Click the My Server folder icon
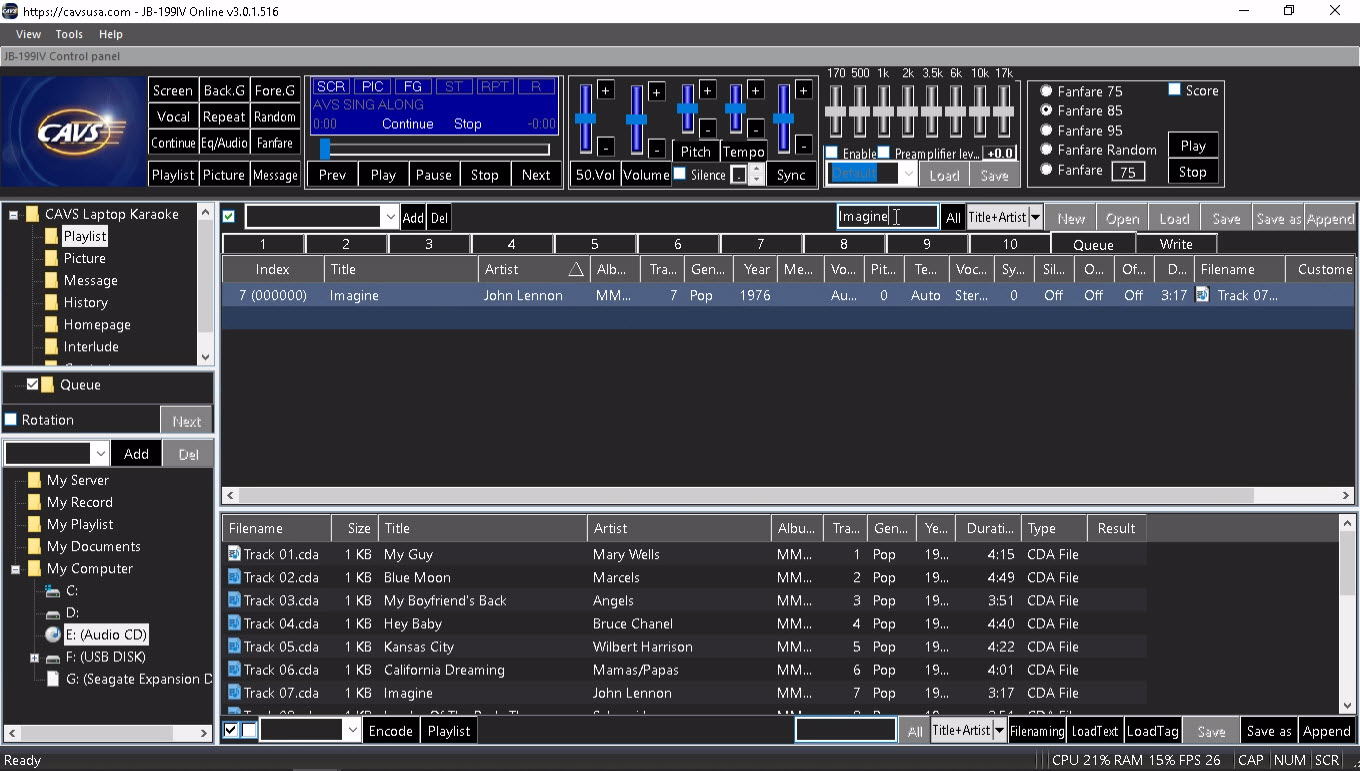 pos(34,481)
